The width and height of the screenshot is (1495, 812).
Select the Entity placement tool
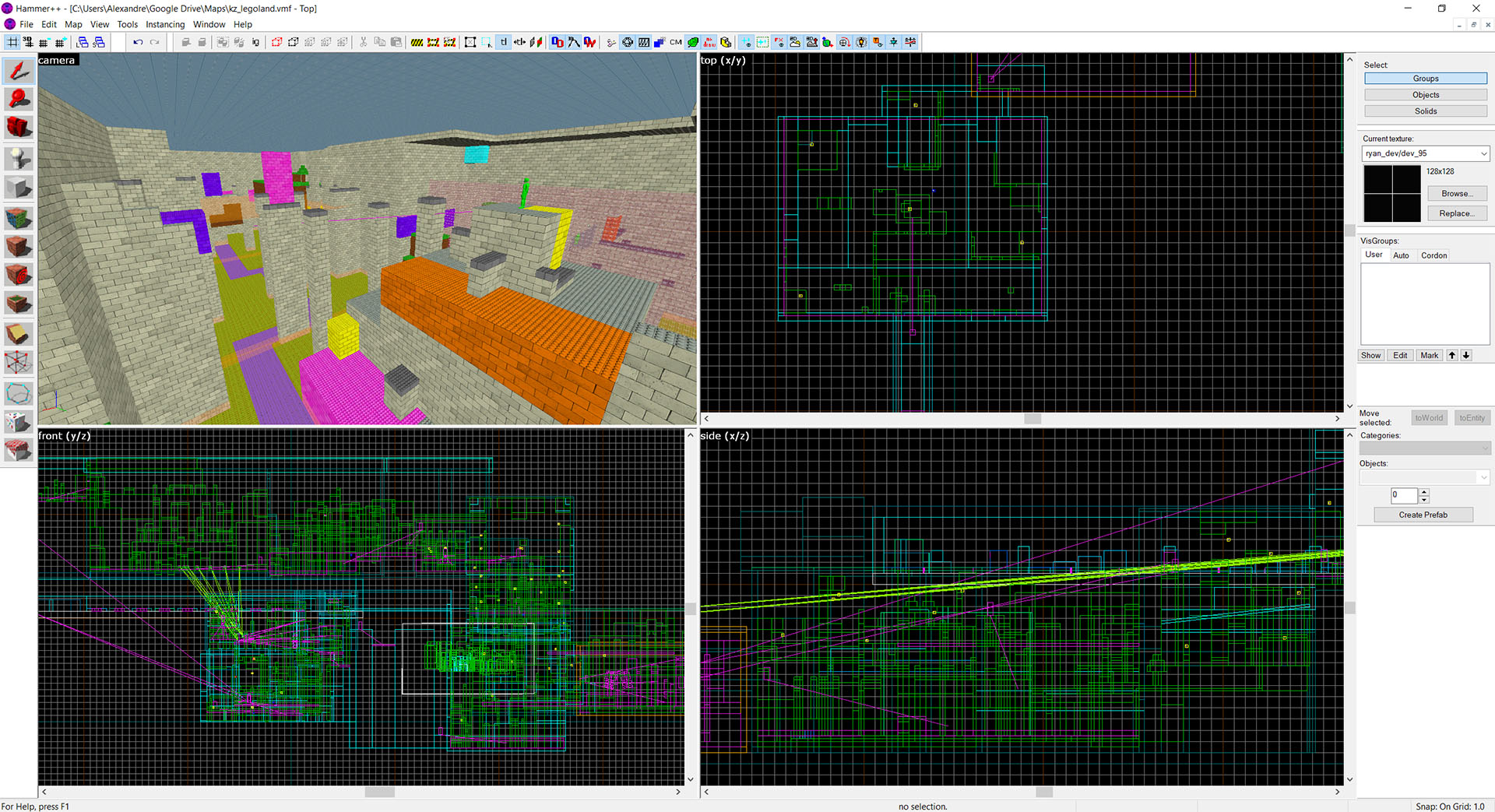coord(18,158)
